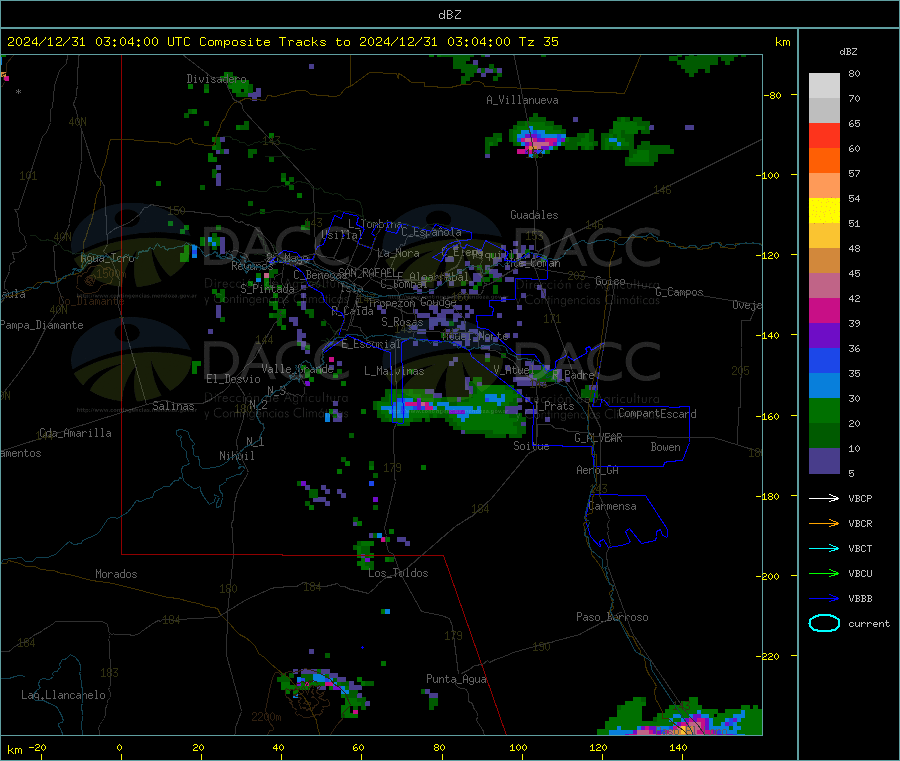Click the 'Cda_Amarilla' map label

pos(75,433)
